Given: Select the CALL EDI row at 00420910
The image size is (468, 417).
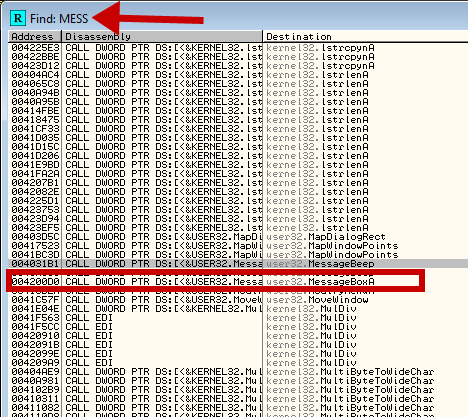Looking at the screenshot, I should [238, 336].
